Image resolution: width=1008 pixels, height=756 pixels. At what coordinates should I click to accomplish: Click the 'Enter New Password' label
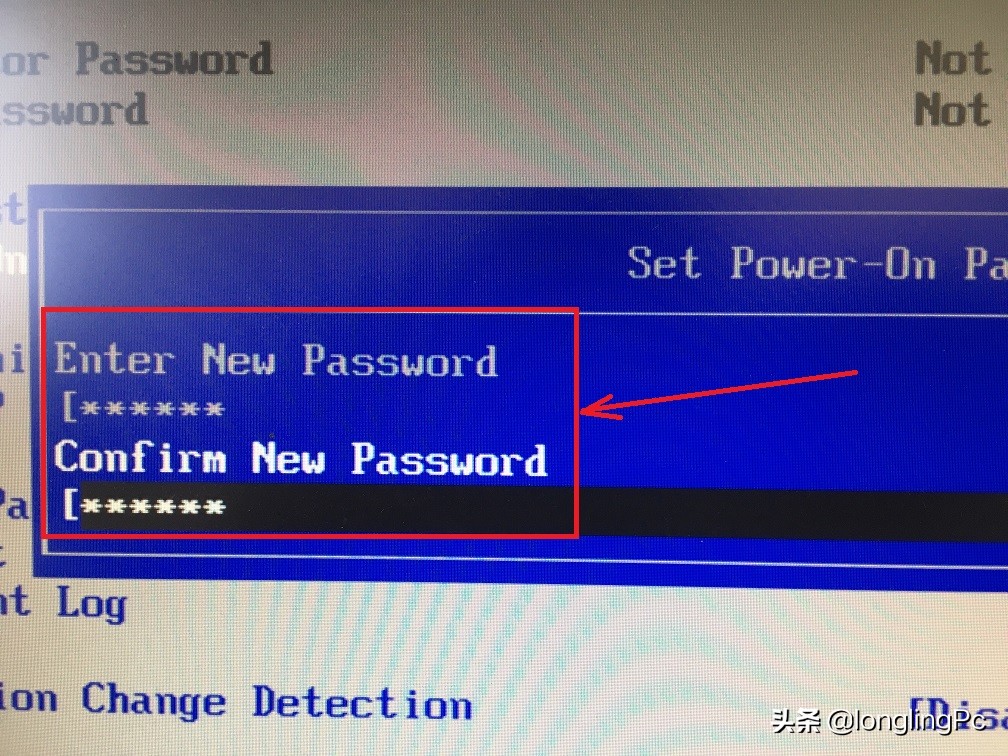tap(275, 360)
